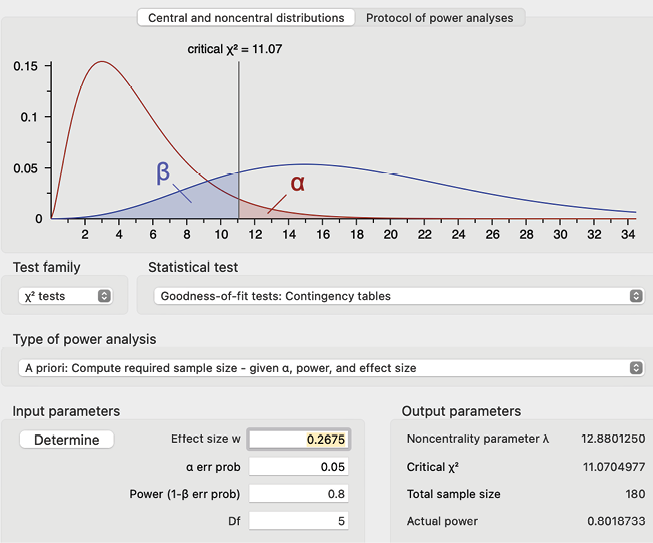Click the Effect size w input field

pyautogui.click(x=300, y=440)
